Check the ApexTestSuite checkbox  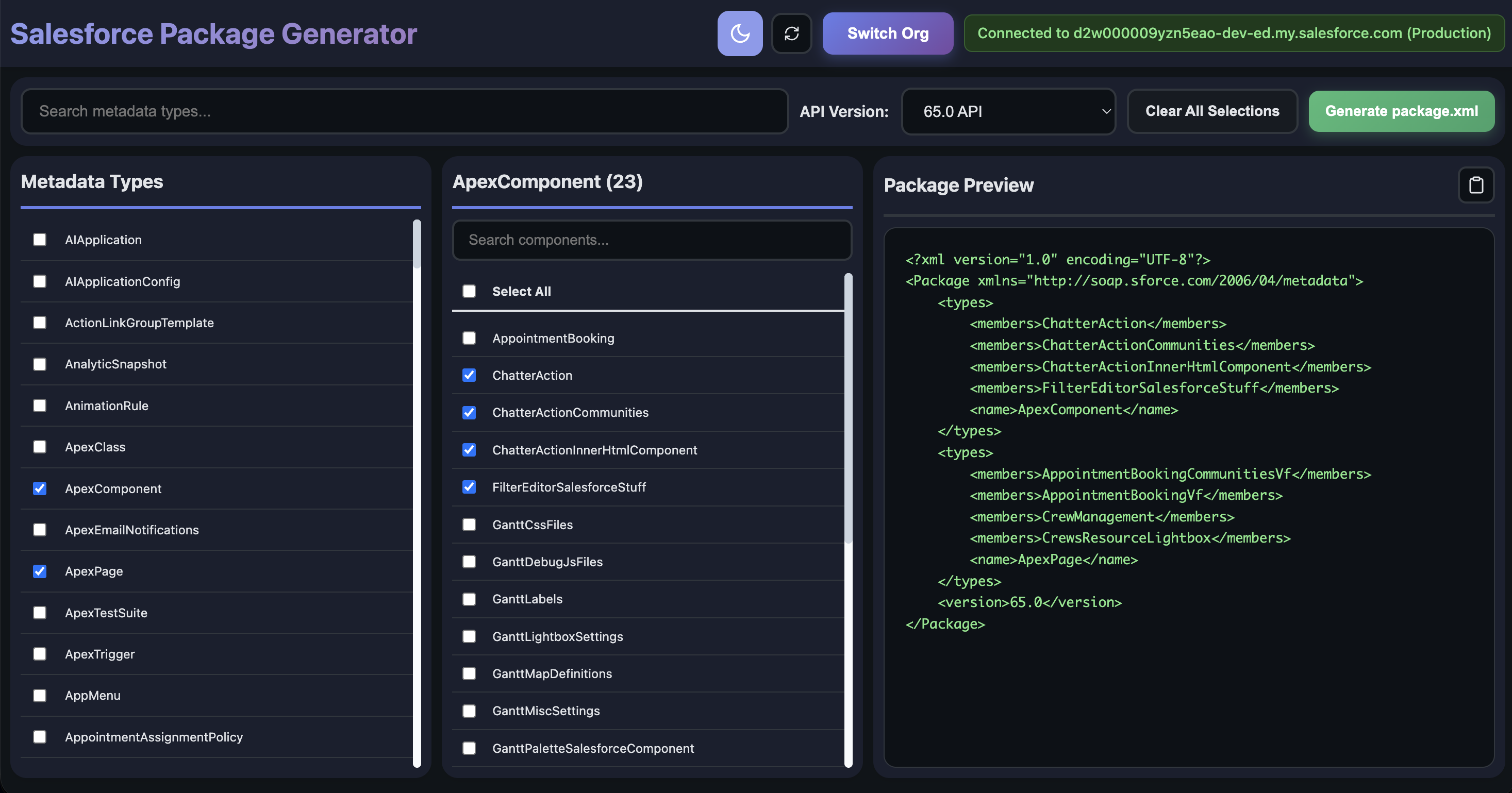pos(40,613)
